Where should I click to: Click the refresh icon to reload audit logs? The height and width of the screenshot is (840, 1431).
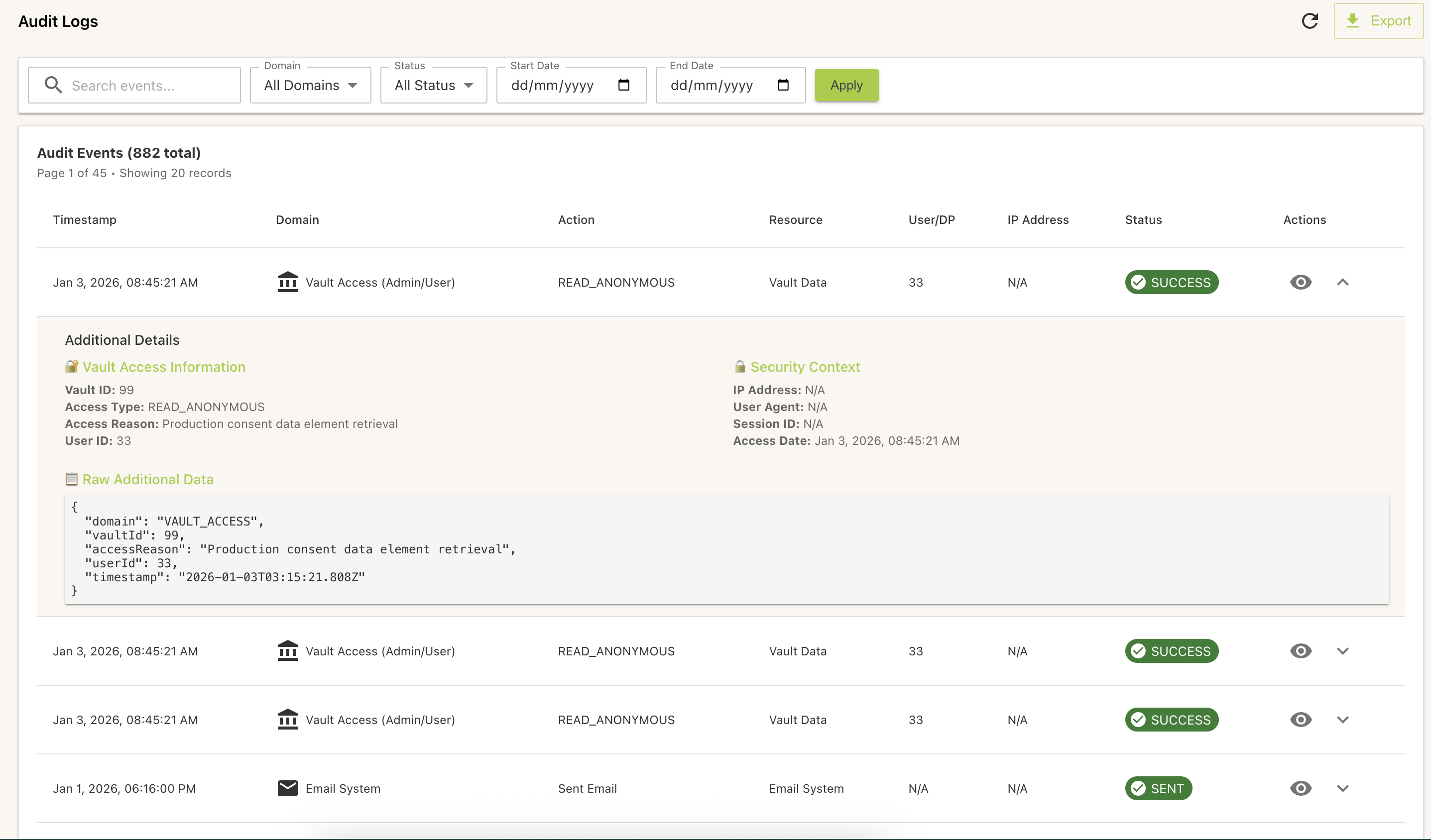(x=1310, y=21)
